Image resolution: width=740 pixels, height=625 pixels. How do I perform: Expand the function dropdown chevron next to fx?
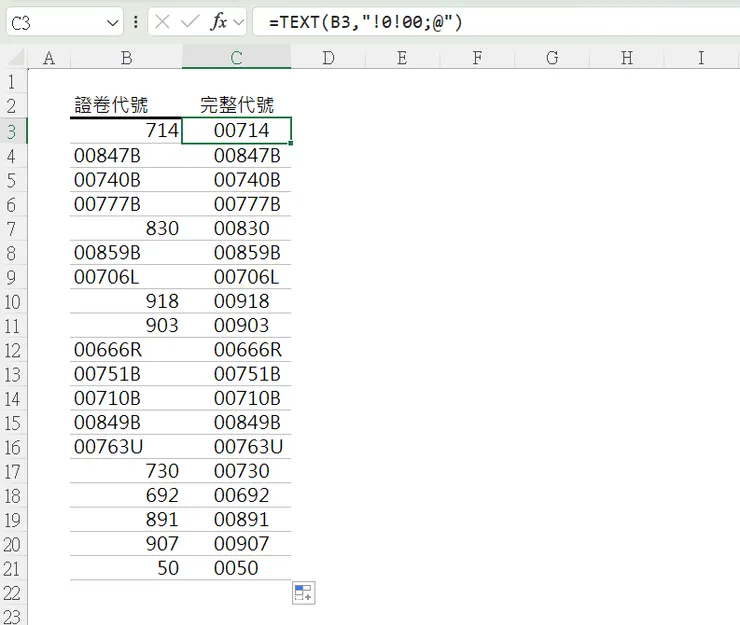(x=239, y=22)
